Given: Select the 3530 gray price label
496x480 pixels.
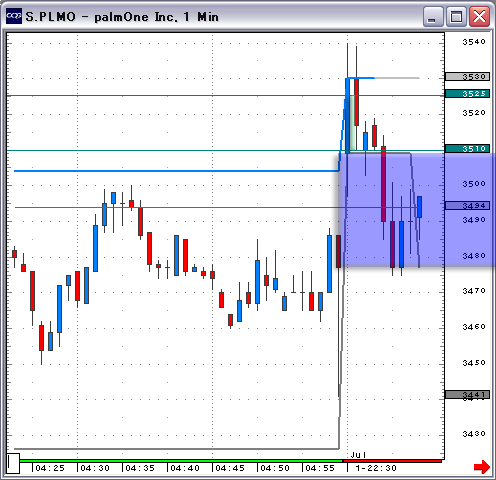Looking at the screenshot, I should point(467,77).
